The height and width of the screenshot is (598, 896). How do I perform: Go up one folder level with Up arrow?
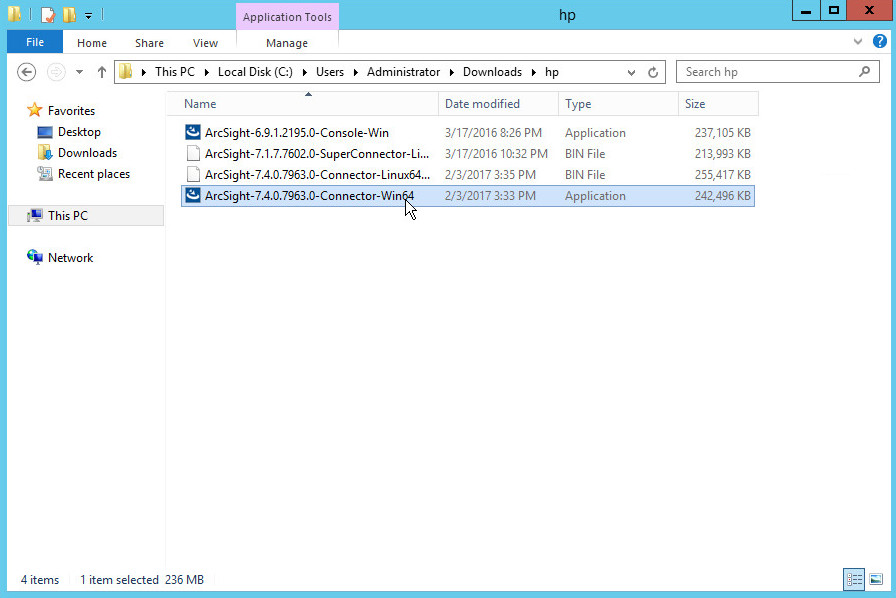101,72
